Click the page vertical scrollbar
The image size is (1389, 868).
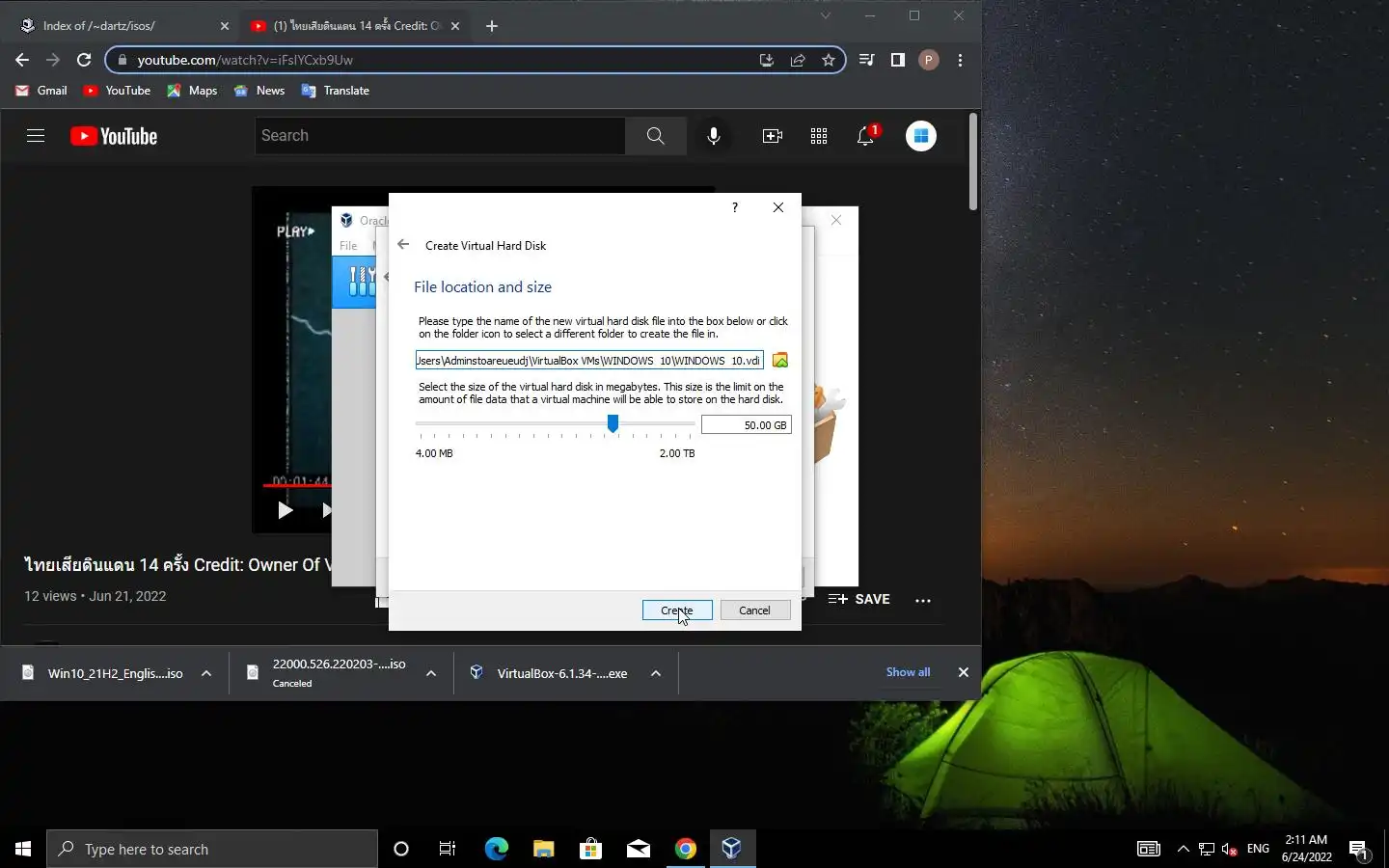[x=973, y=162]
